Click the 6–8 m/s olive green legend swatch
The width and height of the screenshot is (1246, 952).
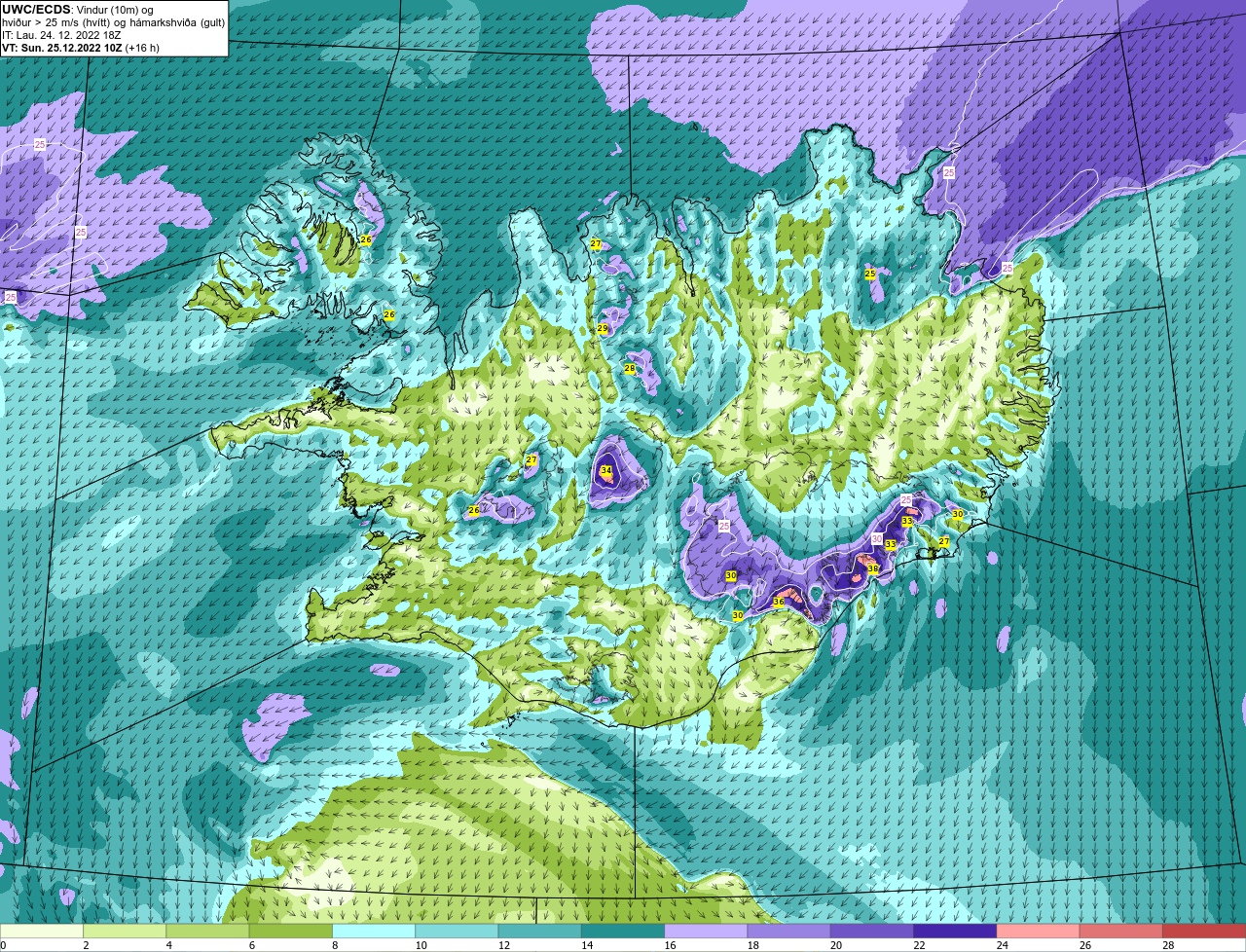(290, 931)
